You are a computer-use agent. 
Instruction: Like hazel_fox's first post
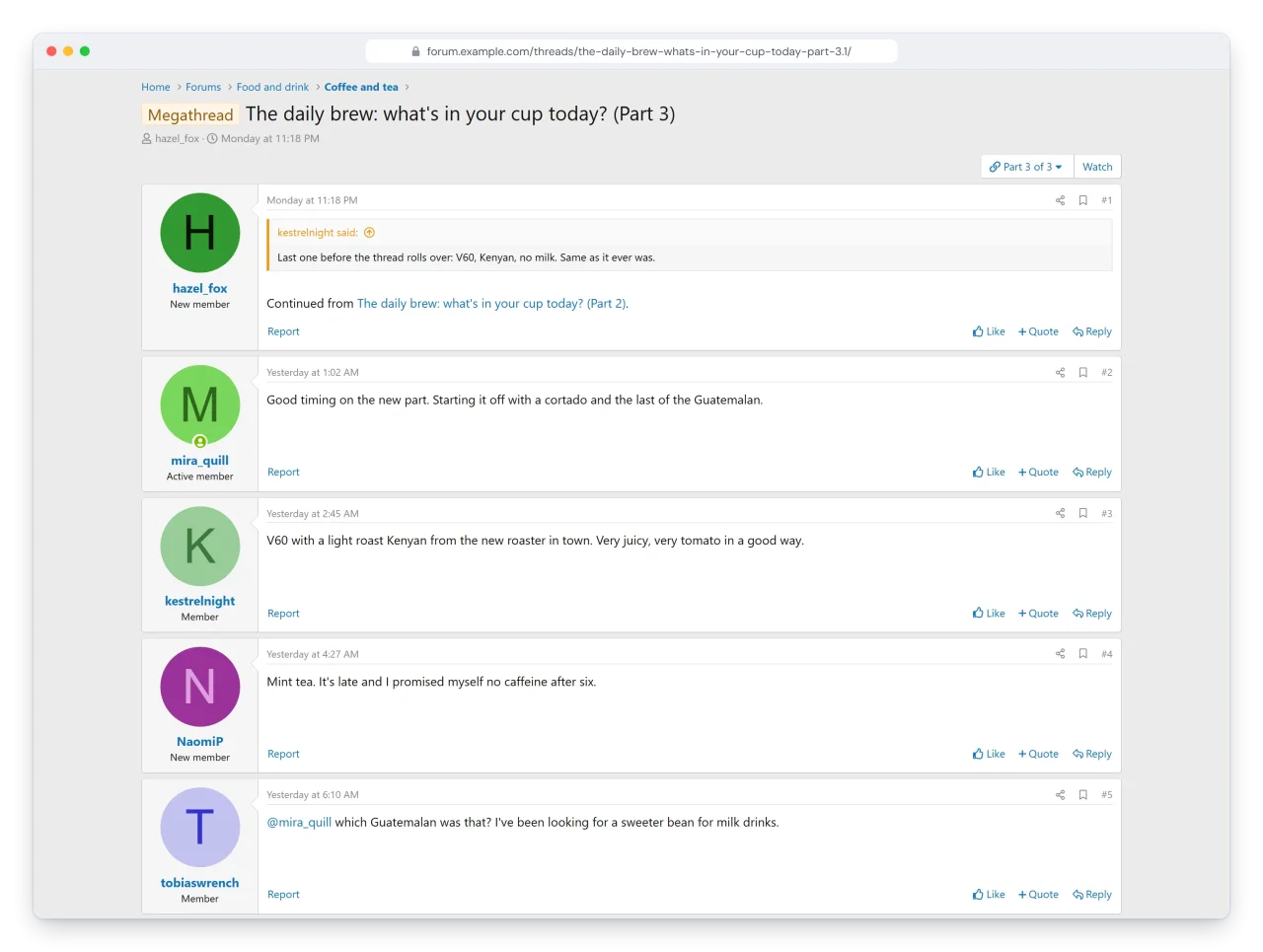(x=989, y=331)
